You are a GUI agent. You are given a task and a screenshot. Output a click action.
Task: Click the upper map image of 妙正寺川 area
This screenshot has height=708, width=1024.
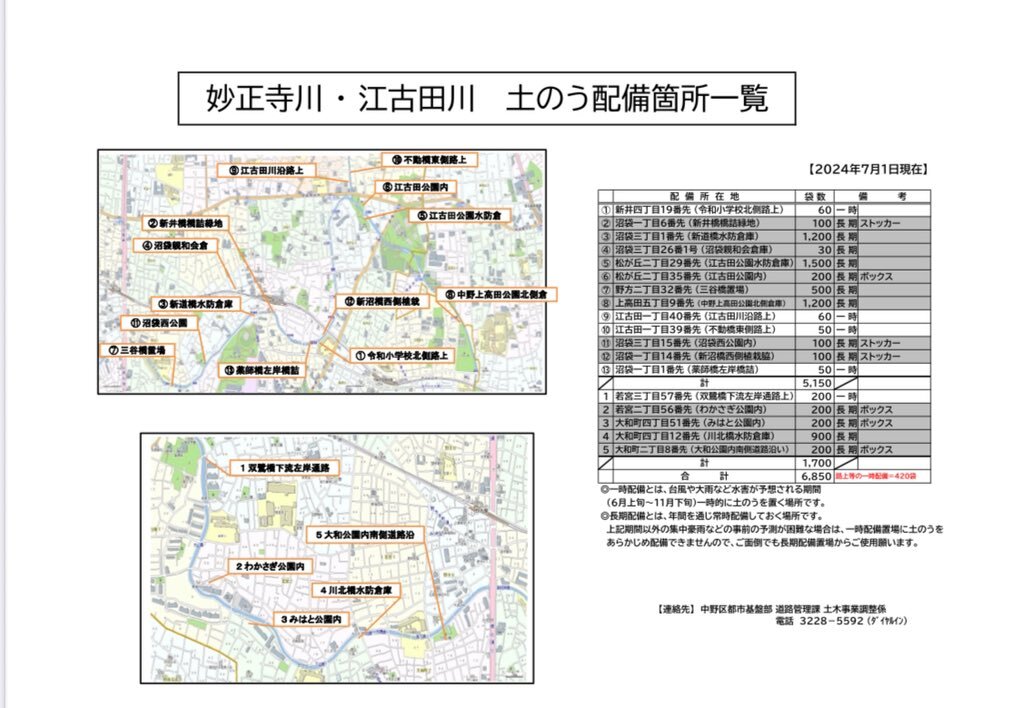tap(322, 272)
